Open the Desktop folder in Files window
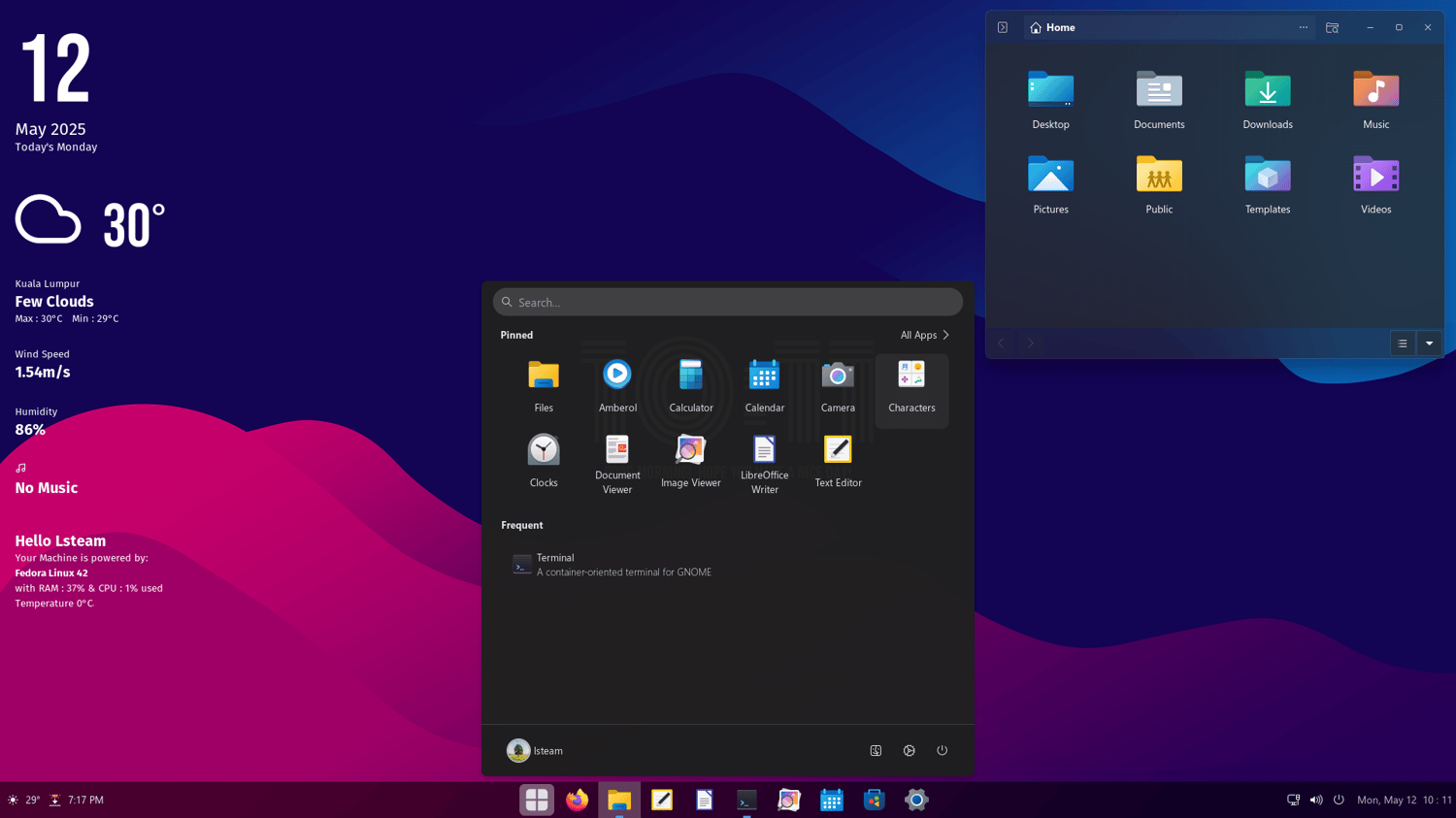 (x=1050, y=100)
